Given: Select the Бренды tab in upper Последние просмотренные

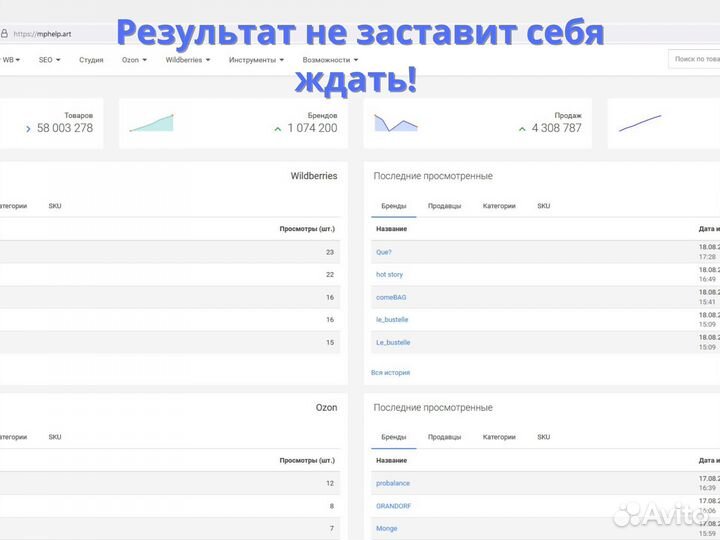Looking at the screenshot, I should 394,206.
